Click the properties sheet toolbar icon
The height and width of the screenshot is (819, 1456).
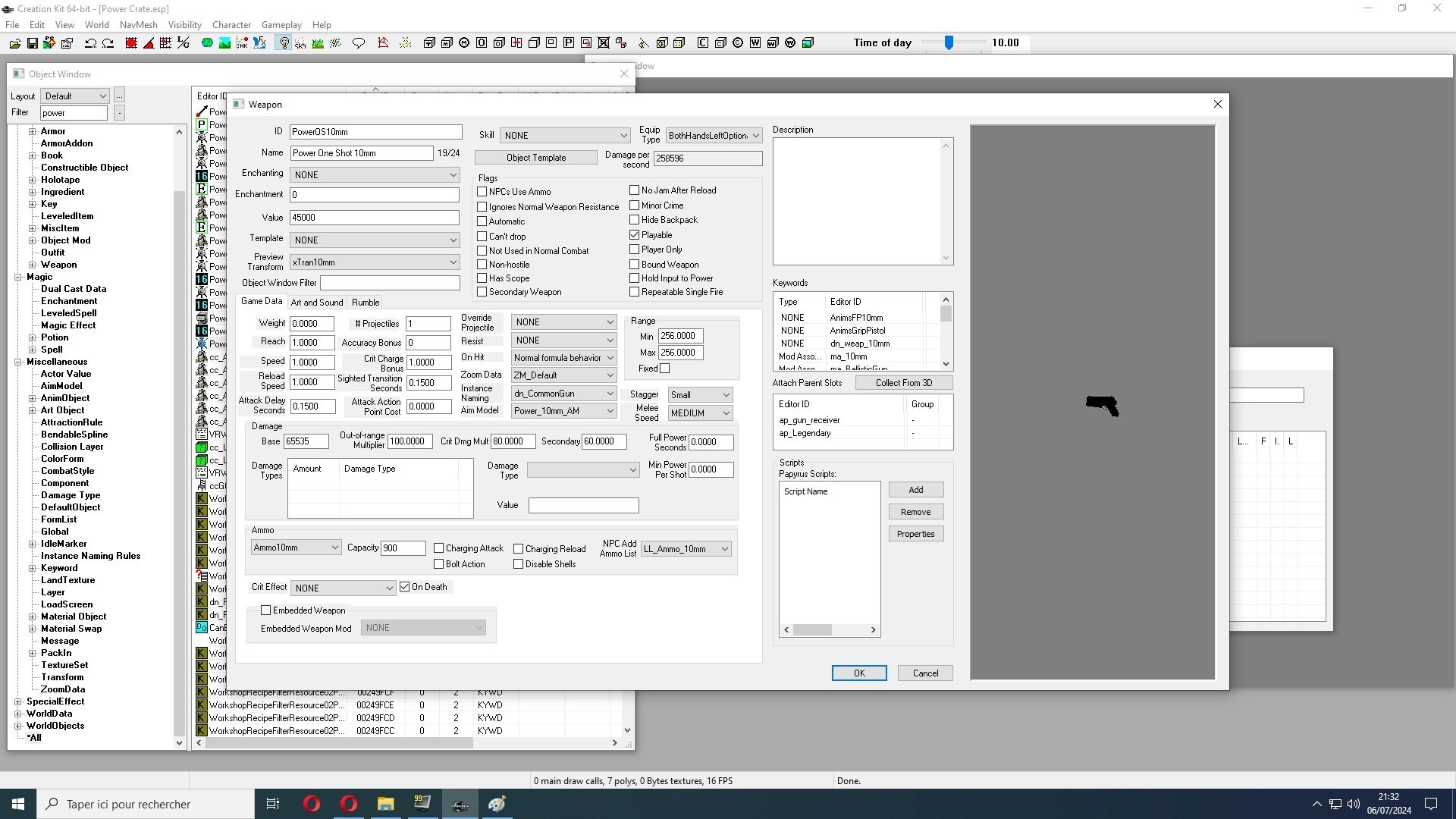coord(67,43)
